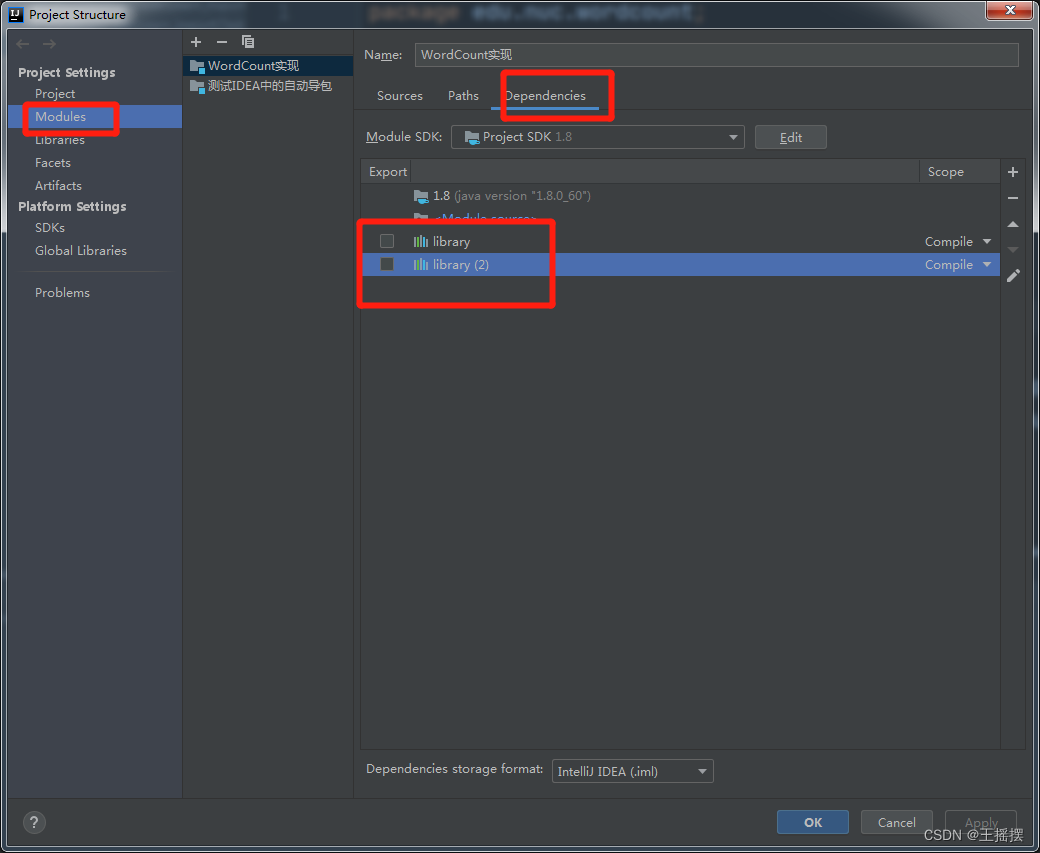Select the 1.8 java version row
Viewport: 1040px width, 853px height.
681,196
